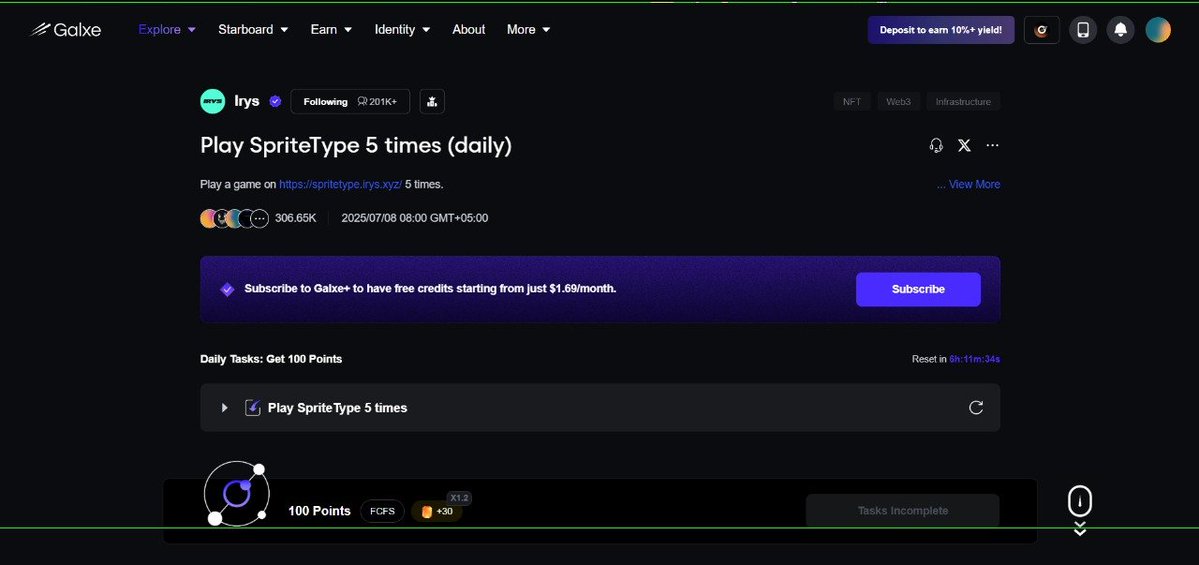Image resolution: width=1199 pixels, height=565 pixels.
Task: Click the SpriteType task type icon
Action: pos(253,408)
